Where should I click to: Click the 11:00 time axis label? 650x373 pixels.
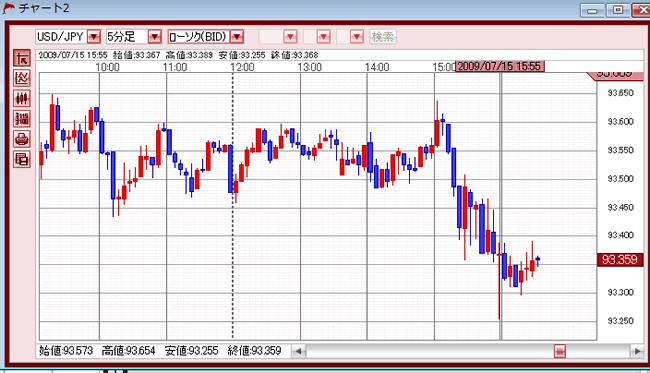coord(175,67)
